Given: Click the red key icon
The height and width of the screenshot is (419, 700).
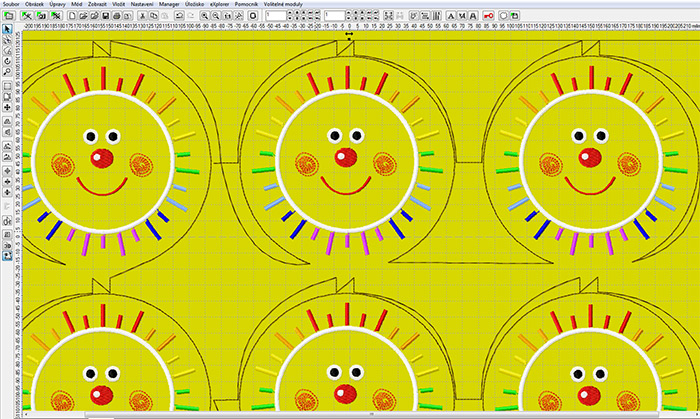Looking at the screenshot, I should click(488, 16).
